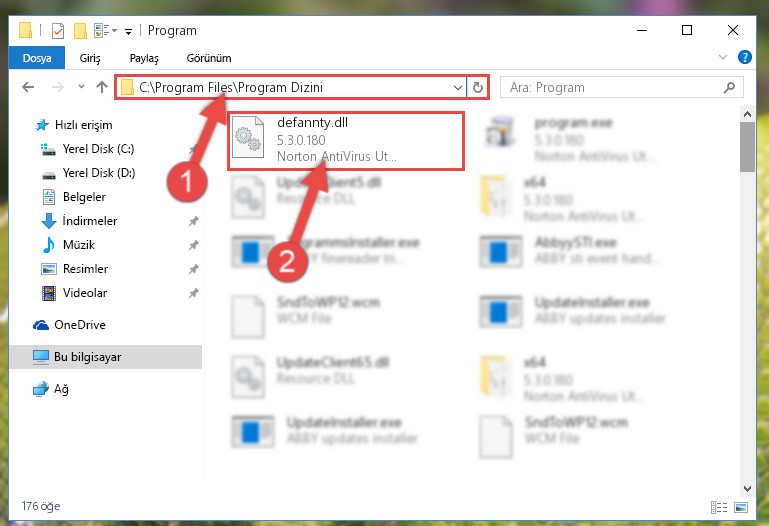Click the search magnifier icon
Viewport: 769px width, 526px height.
729,88
